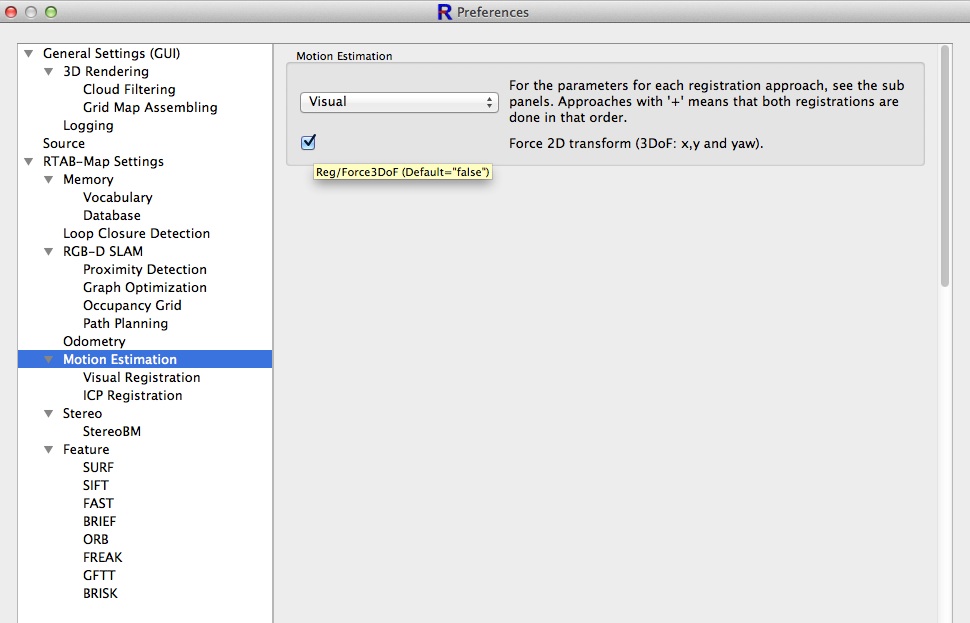
Task: Go to Loop Closure Detection settings
Action: [136, 234]
